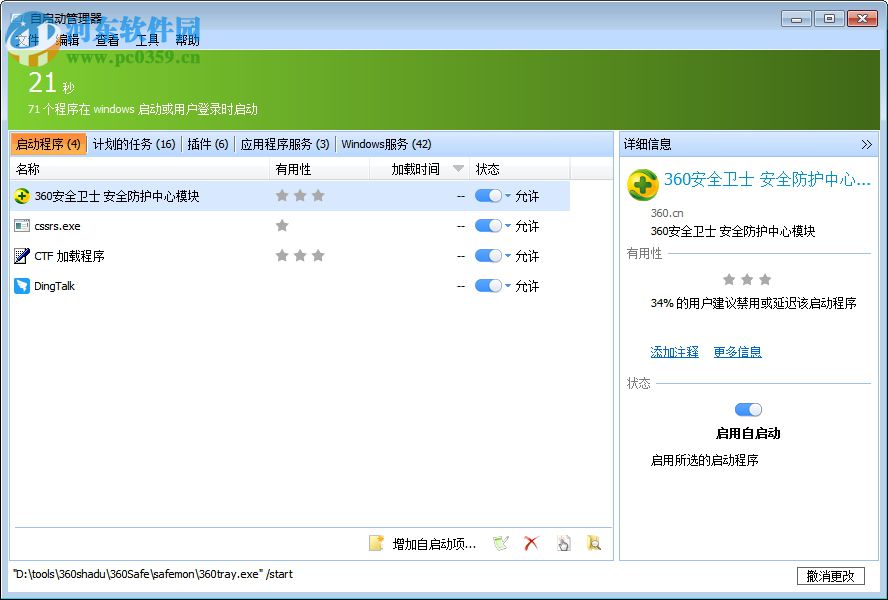Viewport: 888px width, 600px height.
Task: Click the 更多信息 link
Action: click(x=737, y=352)
